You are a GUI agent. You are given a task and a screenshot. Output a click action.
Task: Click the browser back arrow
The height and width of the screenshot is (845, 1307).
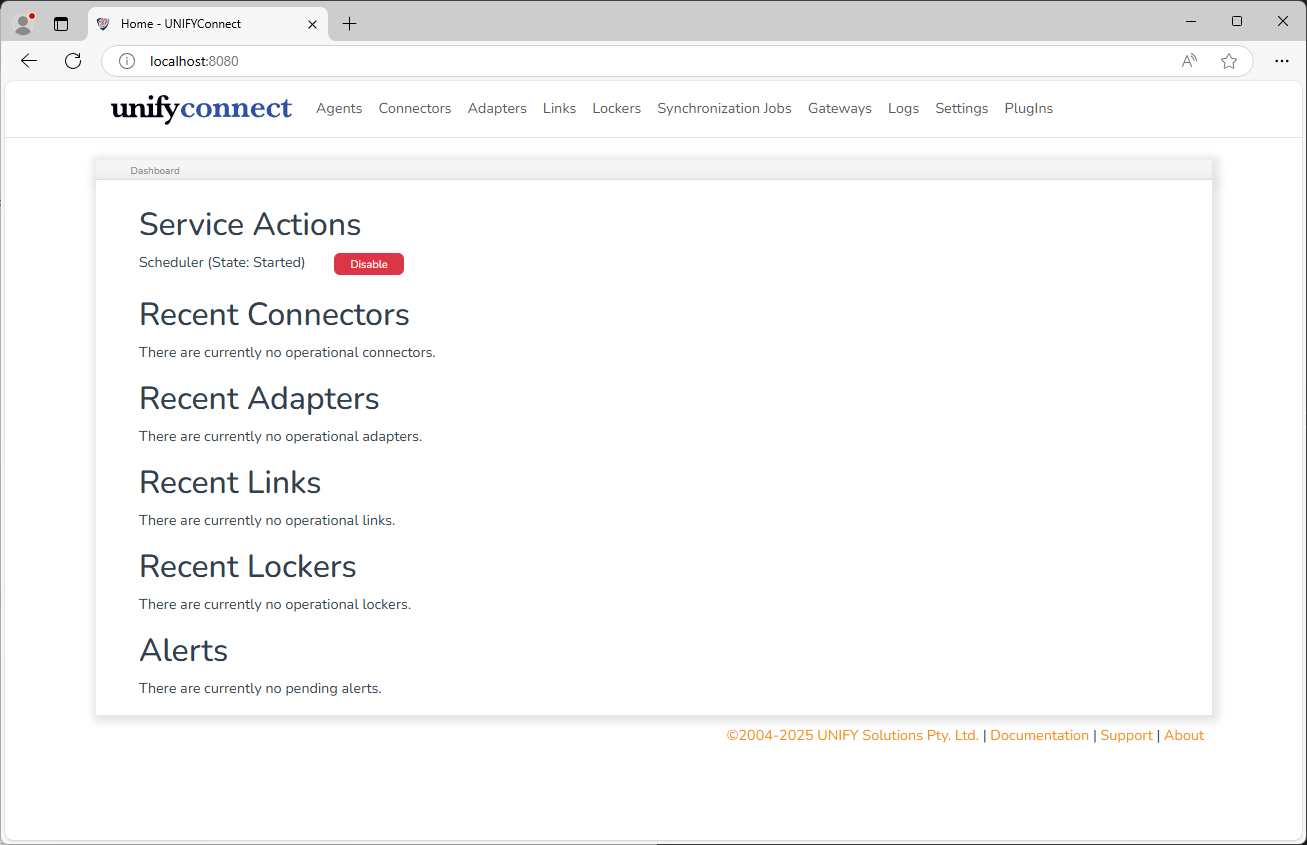(29, 61)
